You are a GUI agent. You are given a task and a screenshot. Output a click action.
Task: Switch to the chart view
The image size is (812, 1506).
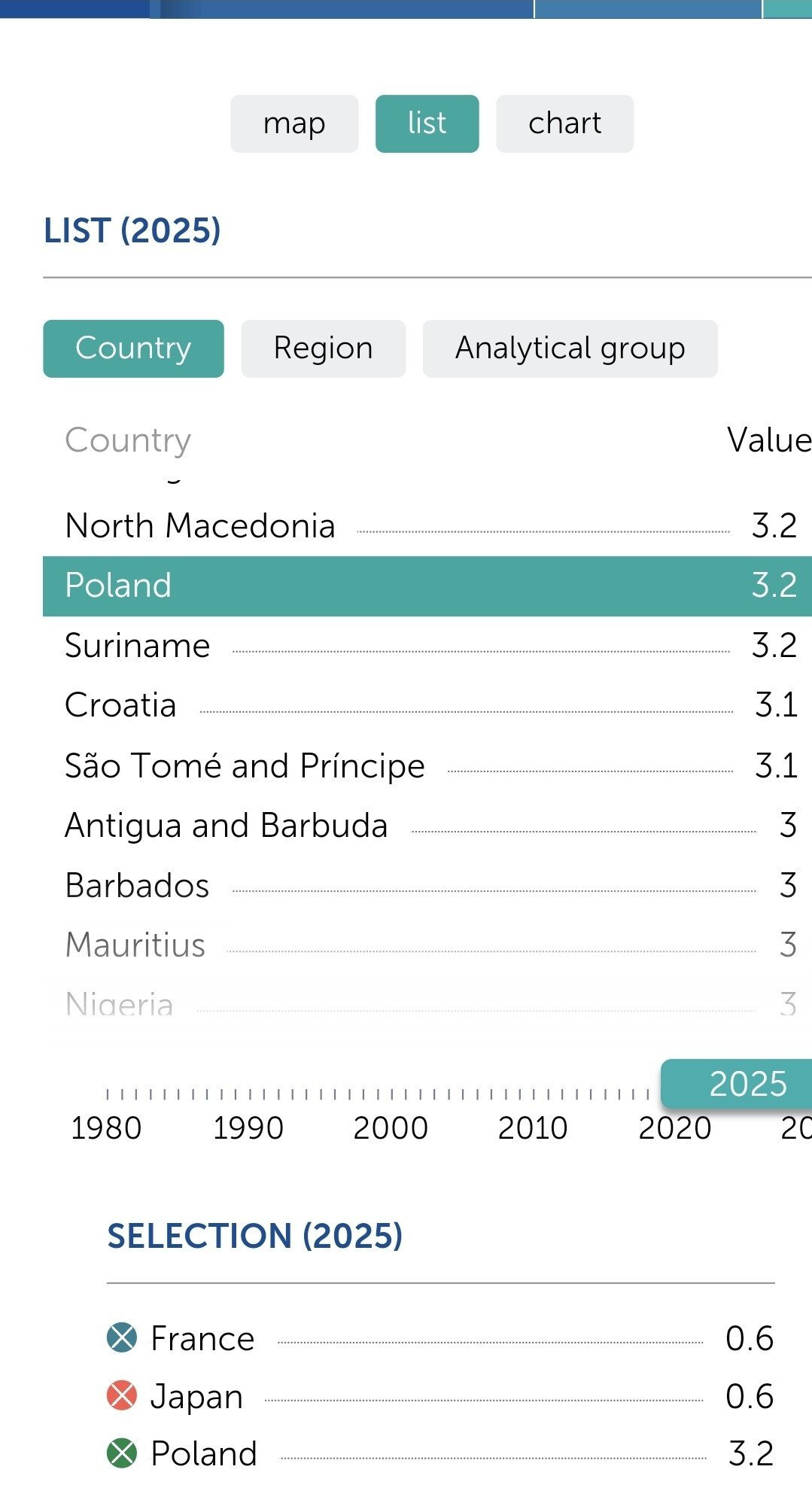point(564,123)
